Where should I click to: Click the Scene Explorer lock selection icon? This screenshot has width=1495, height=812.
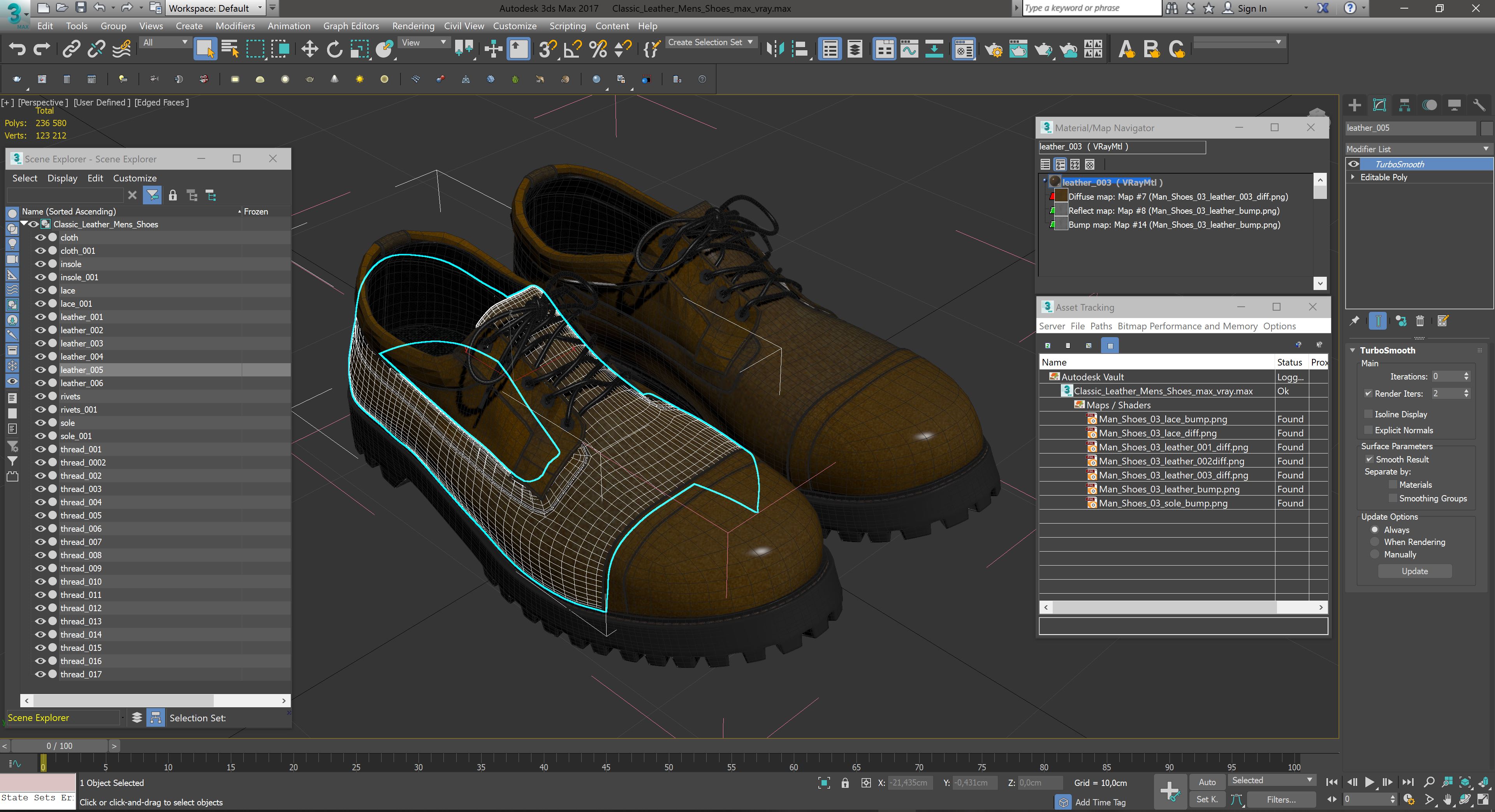pos(172,195)
